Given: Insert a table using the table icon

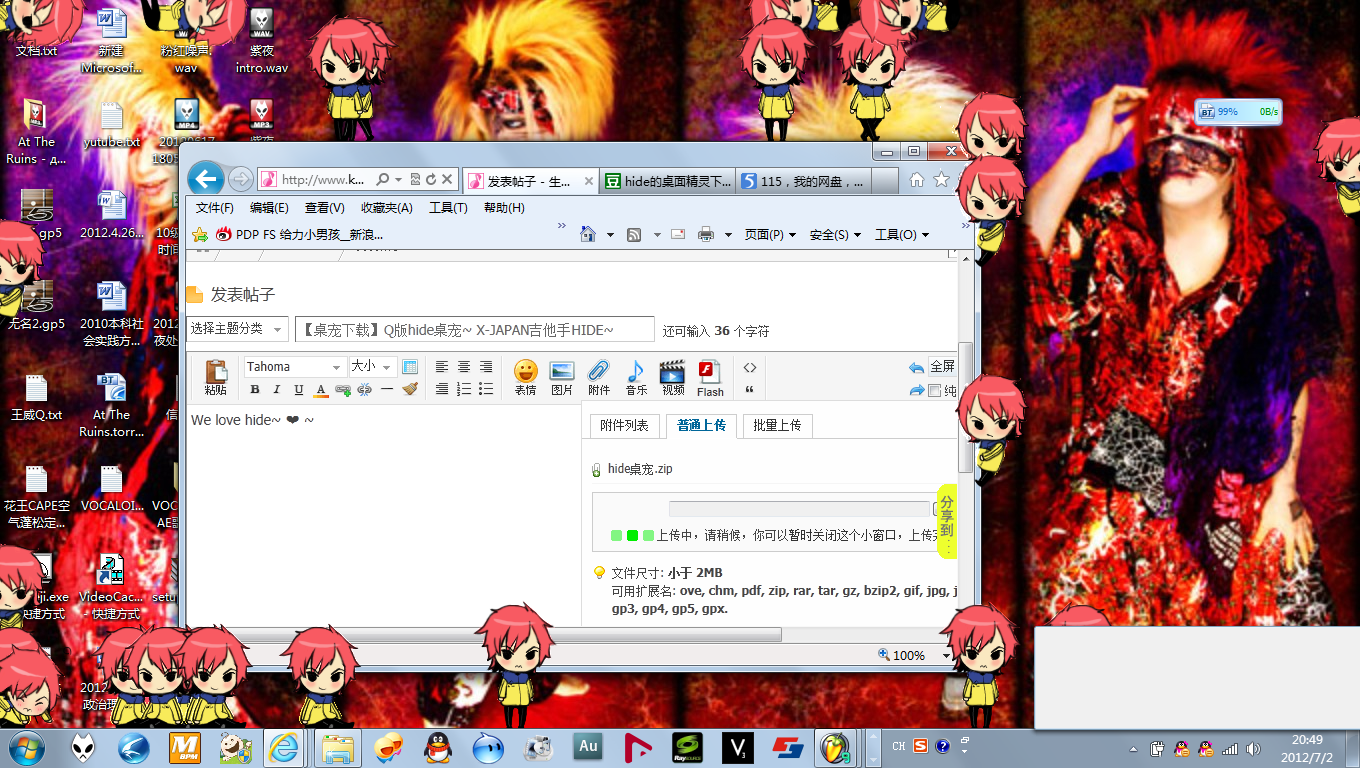Looking at the screenshot, I should [409, 367].
